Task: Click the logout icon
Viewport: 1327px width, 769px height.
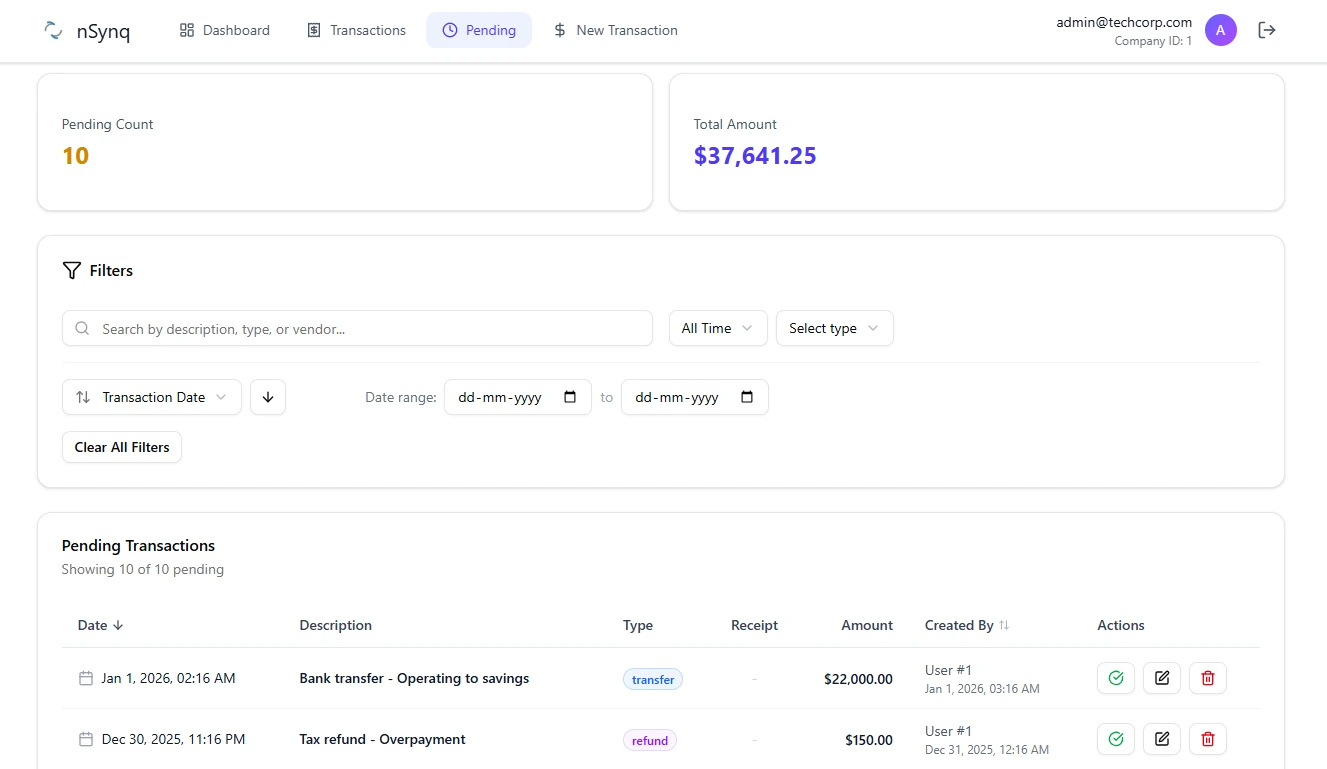Action: [1266, 30]
